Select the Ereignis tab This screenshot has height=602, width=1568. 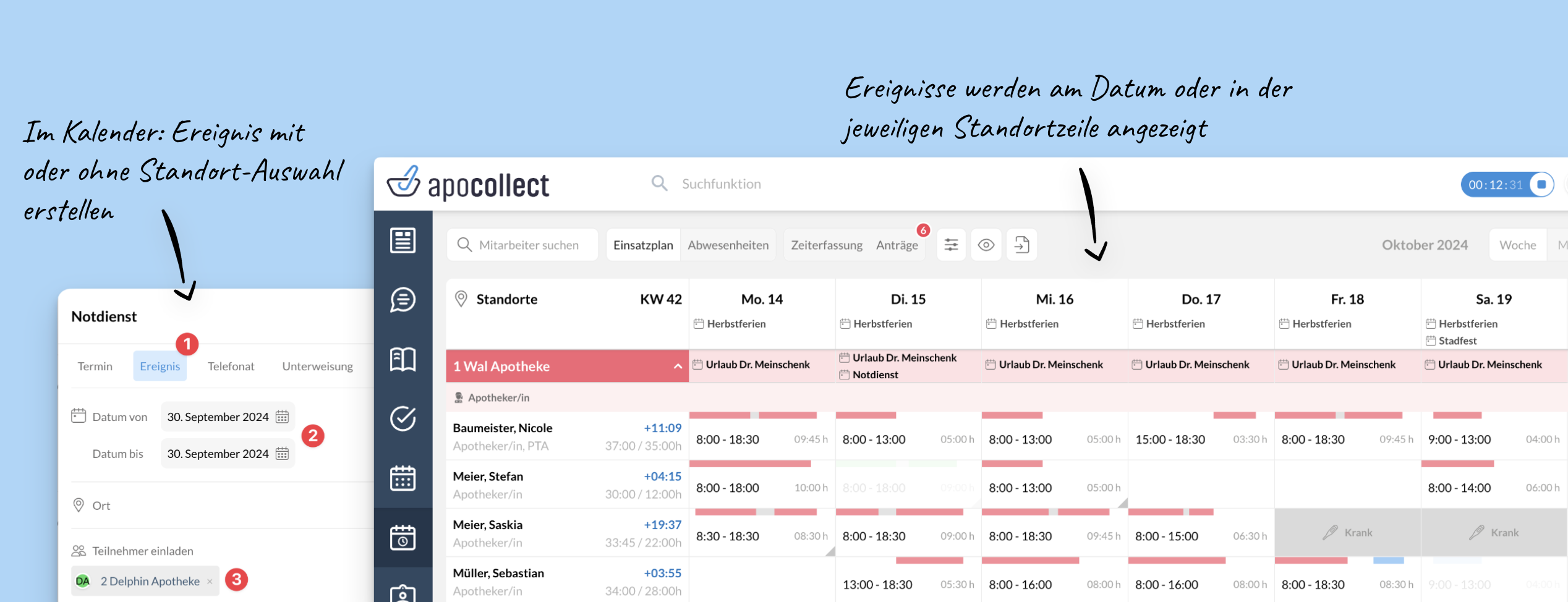click(x=160, y=366)
